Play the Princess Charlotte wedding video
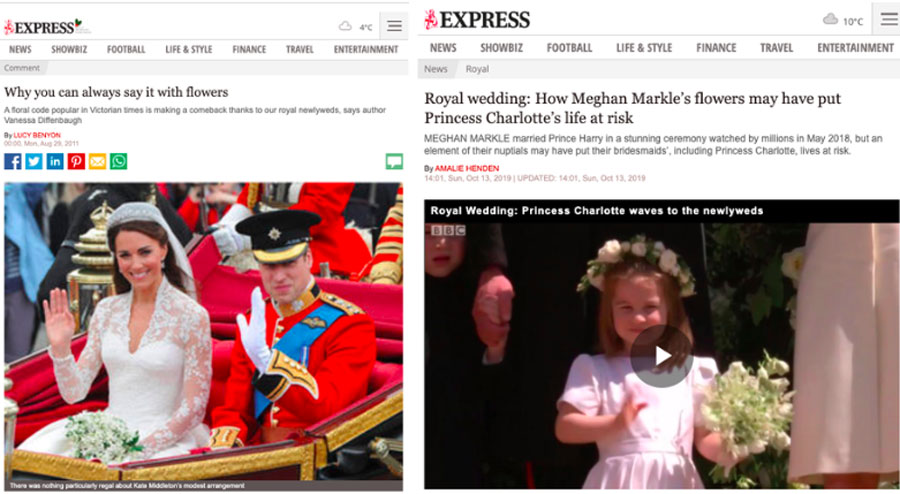Image resolution: width=900 pixels, height=494 pixels. [x=662, y=356]
